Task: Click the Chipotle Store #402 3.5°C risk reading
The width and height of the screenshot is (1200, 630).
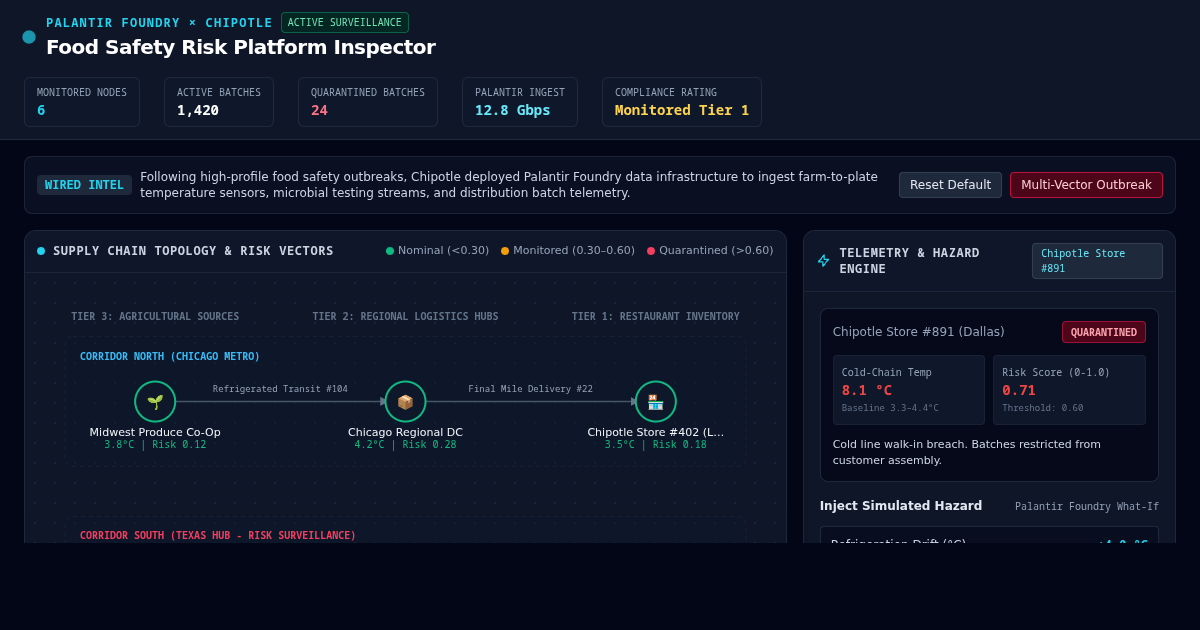Action: [655, 445]
